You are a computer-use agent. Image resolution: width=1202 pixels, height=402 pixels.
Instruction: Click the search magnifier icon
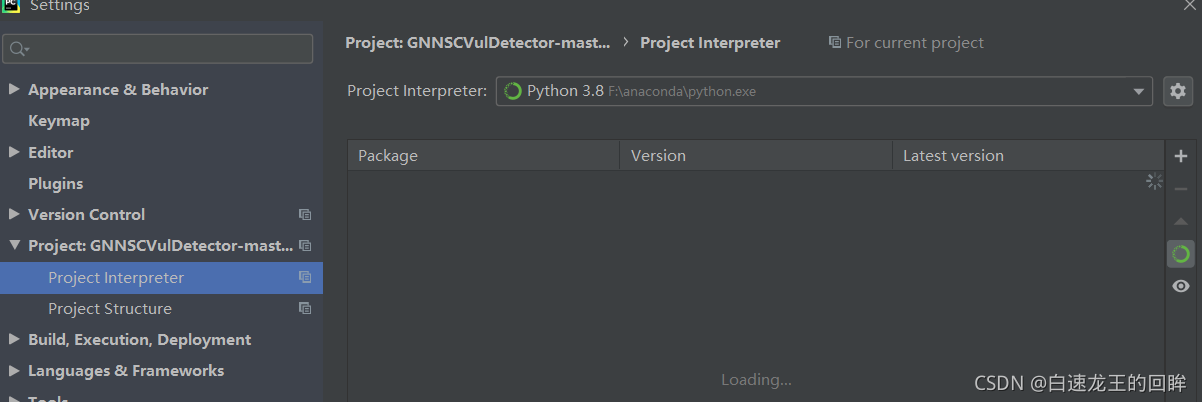tap(18, 48)
